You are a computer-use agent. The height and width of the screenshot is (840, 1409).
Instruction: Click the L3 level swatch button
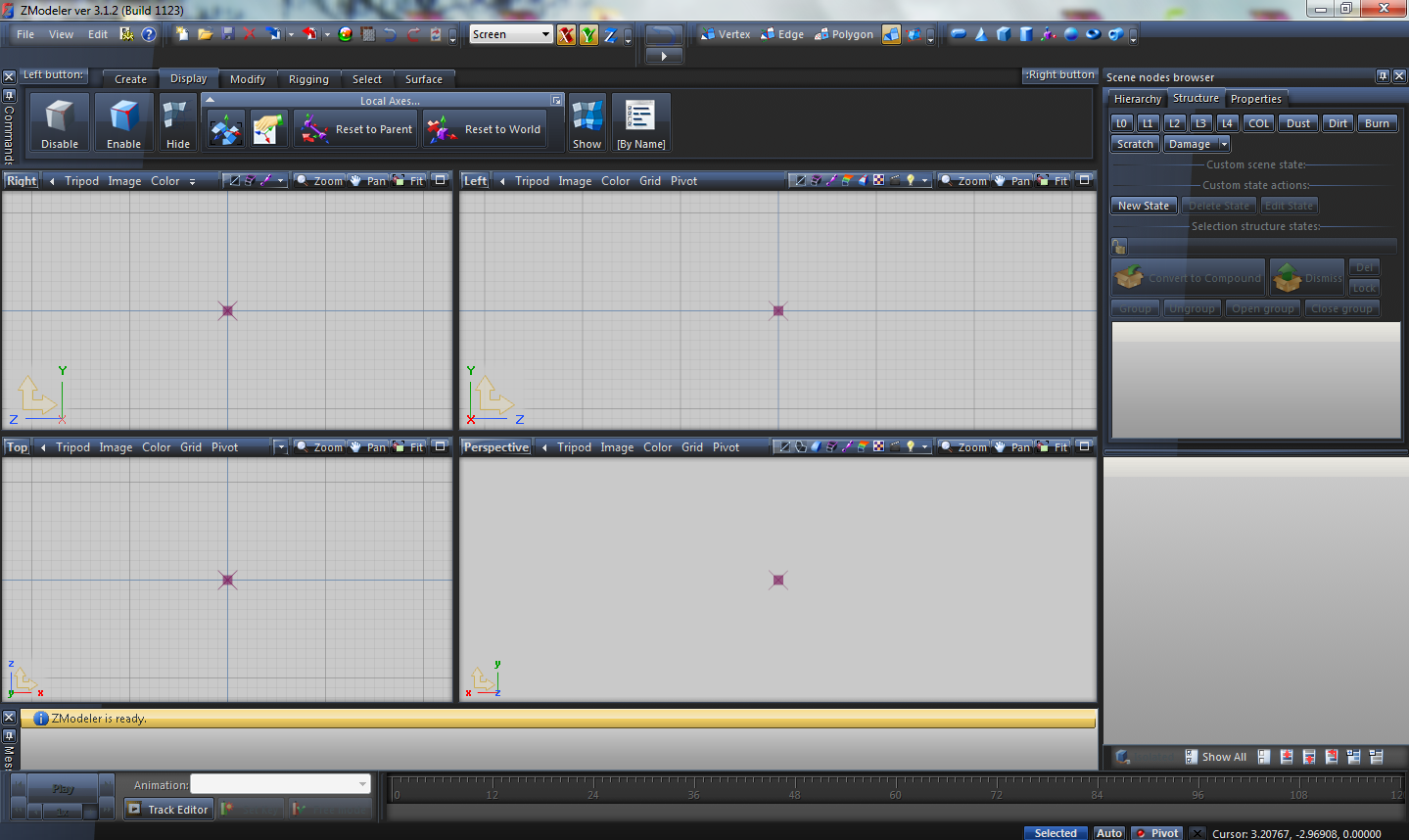click(1199, 122)
